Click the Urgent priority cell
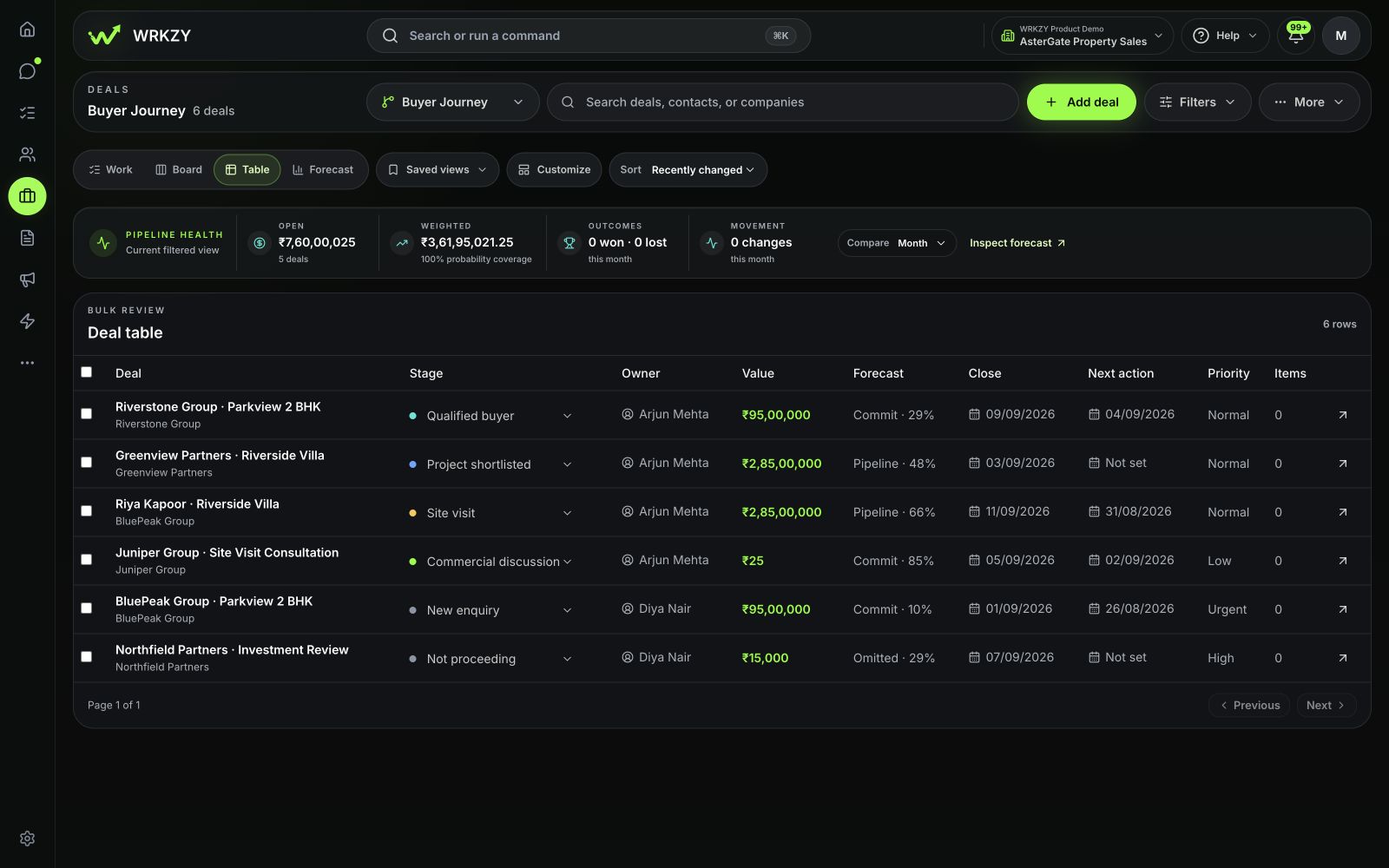Viewport: 1389px width, 868px height. 1227,609
